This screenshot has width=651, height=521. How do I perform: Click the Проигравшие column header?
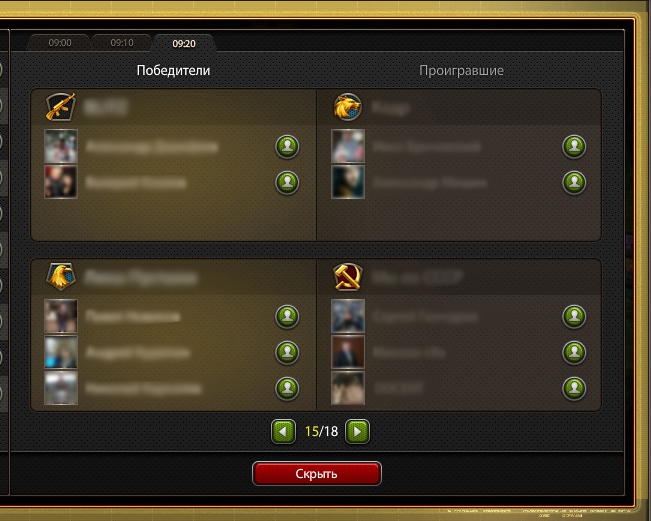click(x=461, y=71)
